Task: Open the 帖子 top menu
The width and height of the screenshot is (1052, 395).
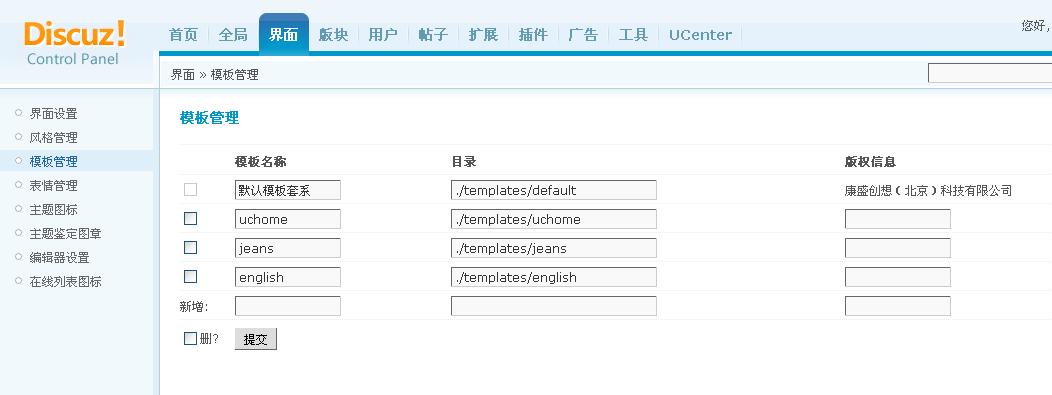Action: (x=433, y=35)
